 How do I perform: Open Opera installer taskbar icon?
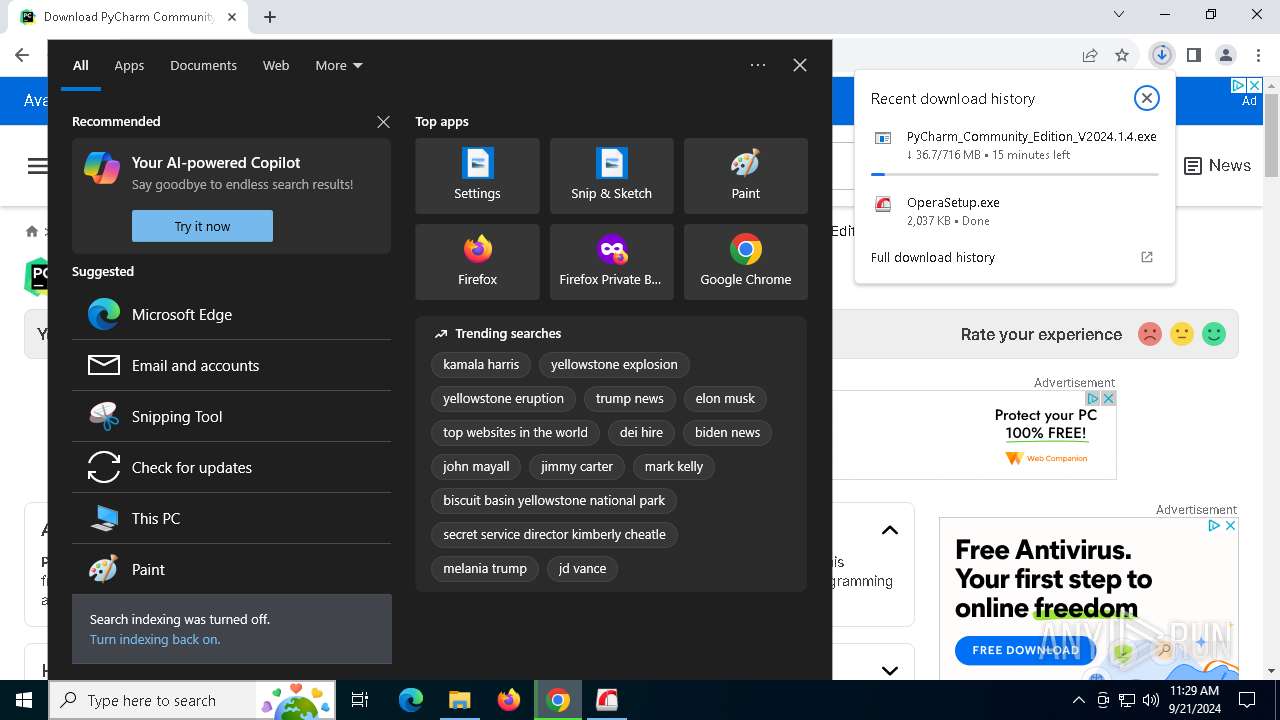click(x=607, y=700)
